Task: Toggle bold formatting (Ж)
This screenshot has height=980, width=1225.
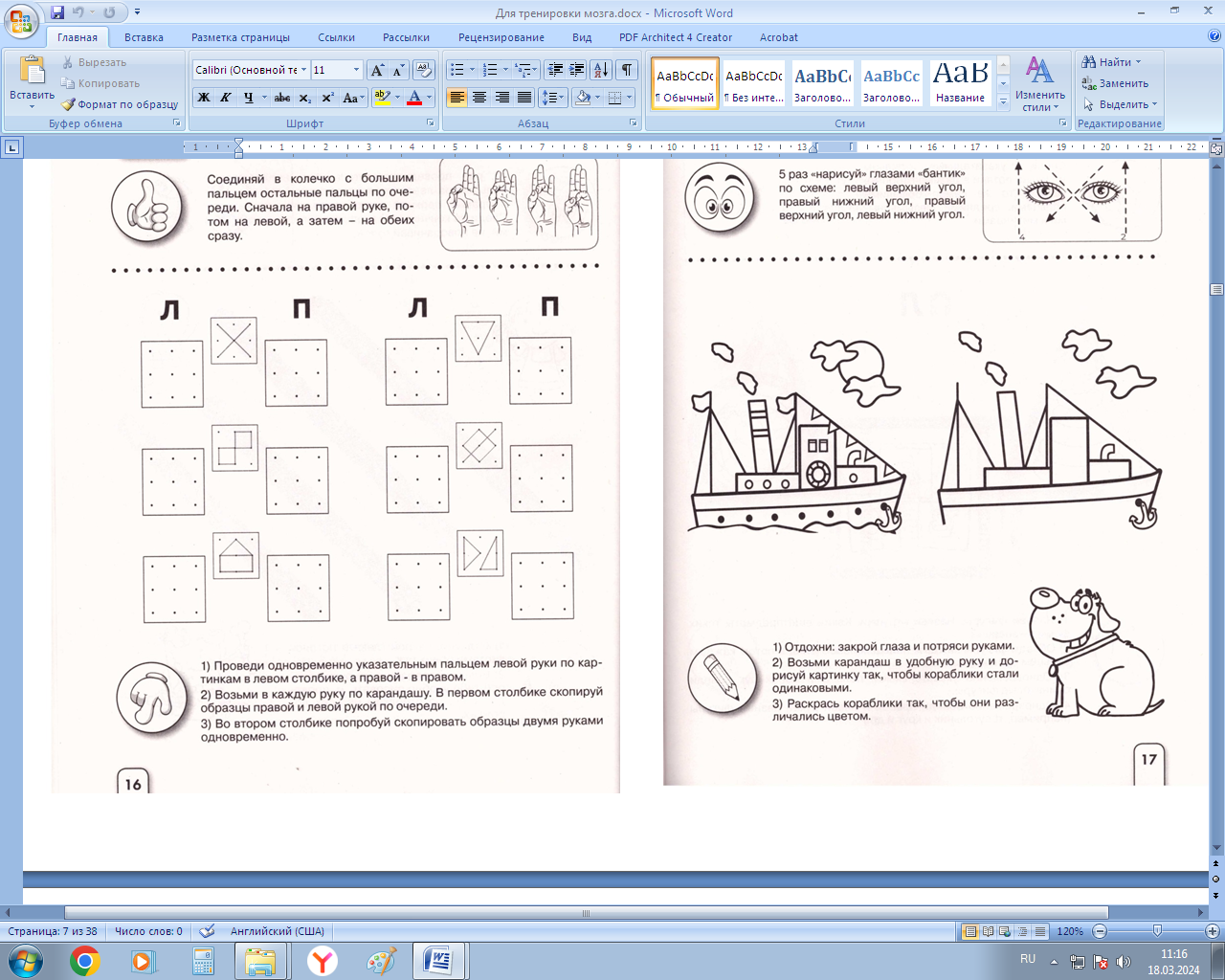Action: (203, 98)
